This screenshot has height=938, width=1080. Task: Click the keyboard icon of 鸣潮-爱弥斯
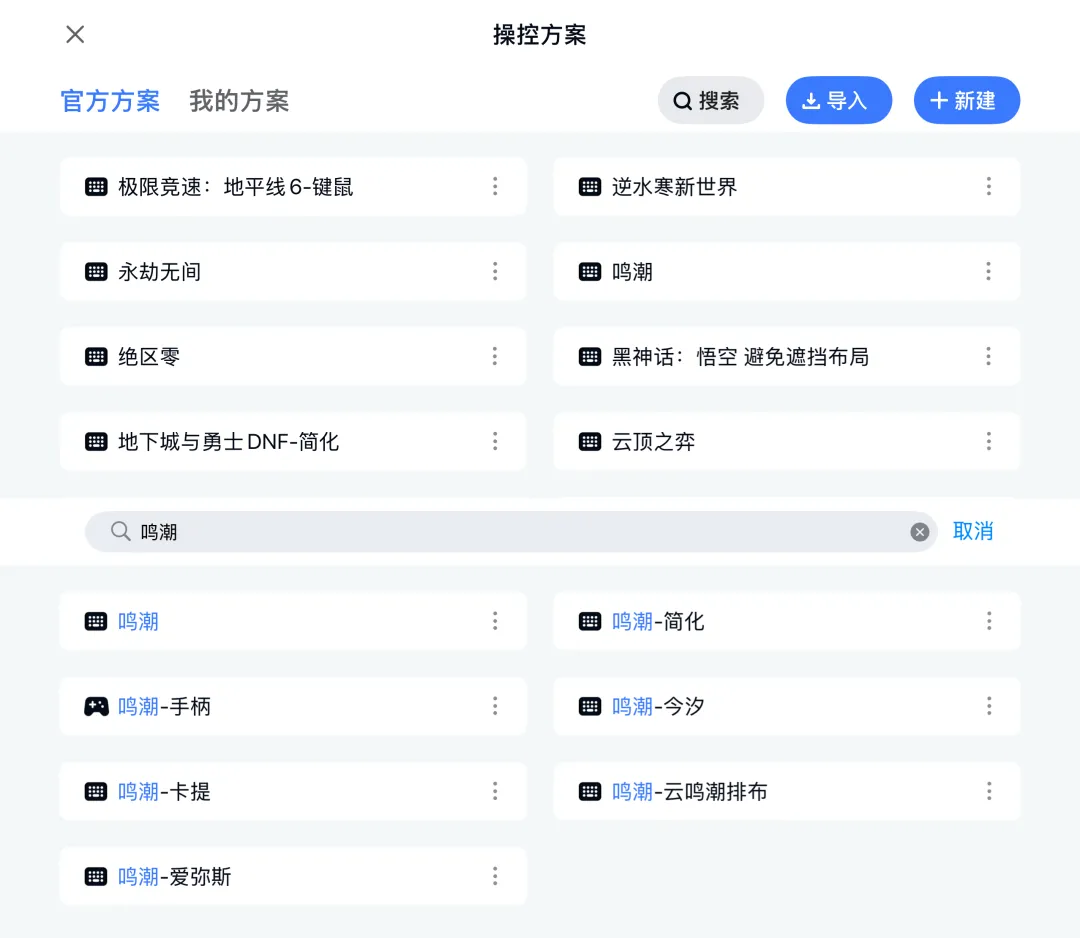click(x=96, y=877)
